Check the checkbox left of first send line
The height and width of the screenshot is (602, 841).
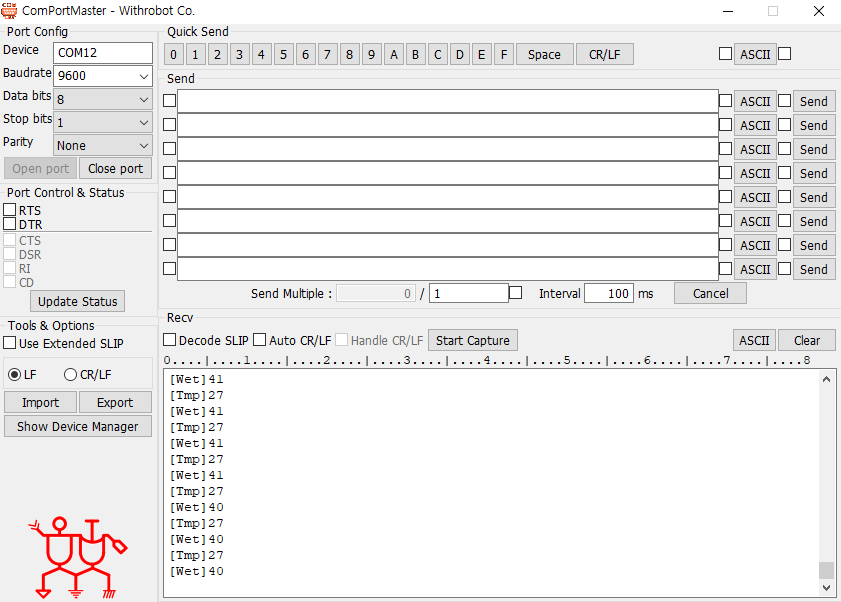(x=169, y=101)
